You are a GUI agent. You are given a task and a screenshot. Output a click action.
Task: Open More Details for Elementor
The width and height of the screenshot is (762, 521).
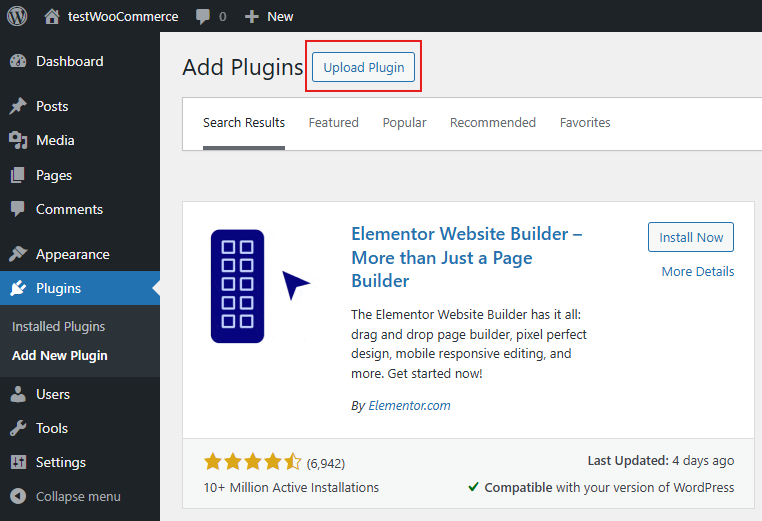[698, 271]
